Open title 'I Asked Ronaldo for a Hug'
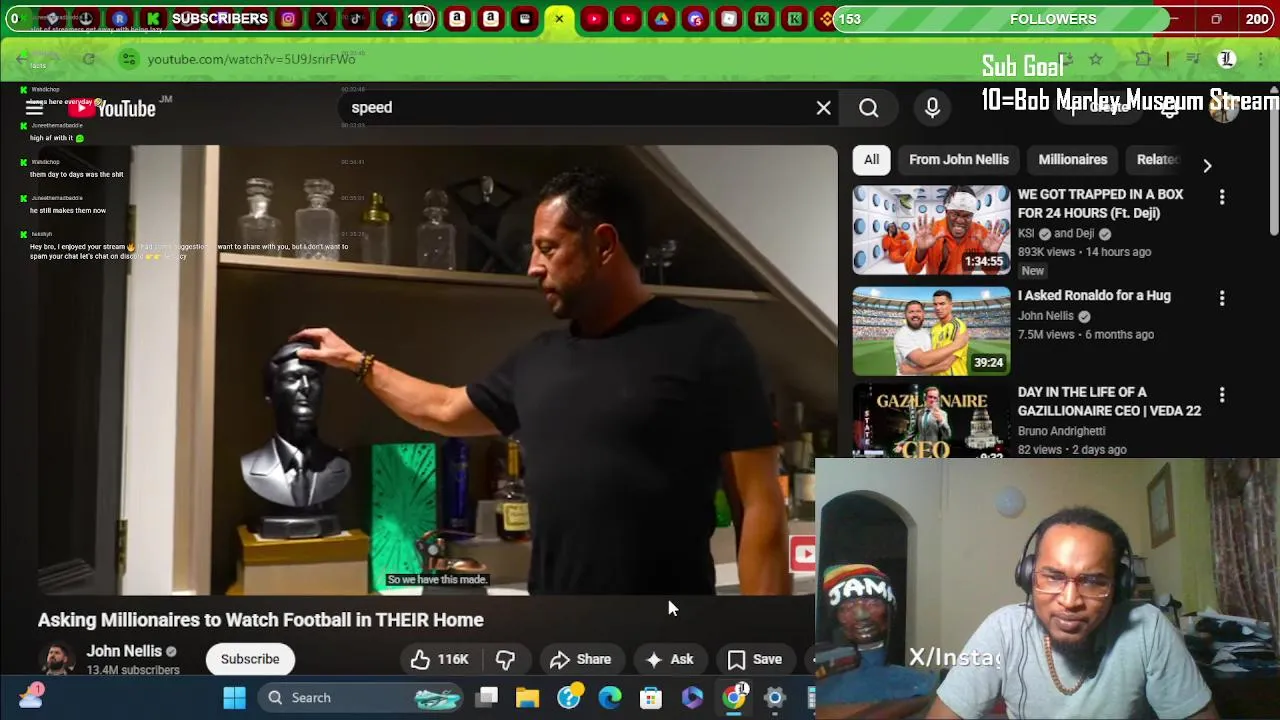This screenshot has height=720, width=1280. (x=1094, y=296)
